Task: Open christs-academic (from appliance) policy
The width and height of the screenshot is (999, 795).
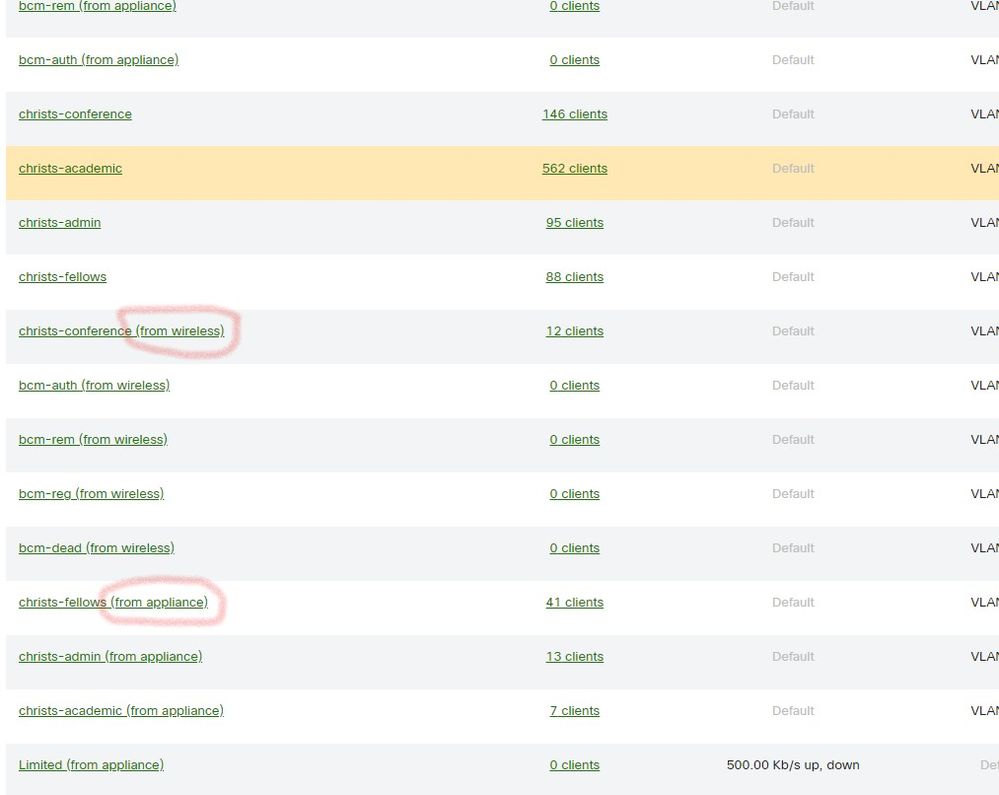Action: (121, 710)
